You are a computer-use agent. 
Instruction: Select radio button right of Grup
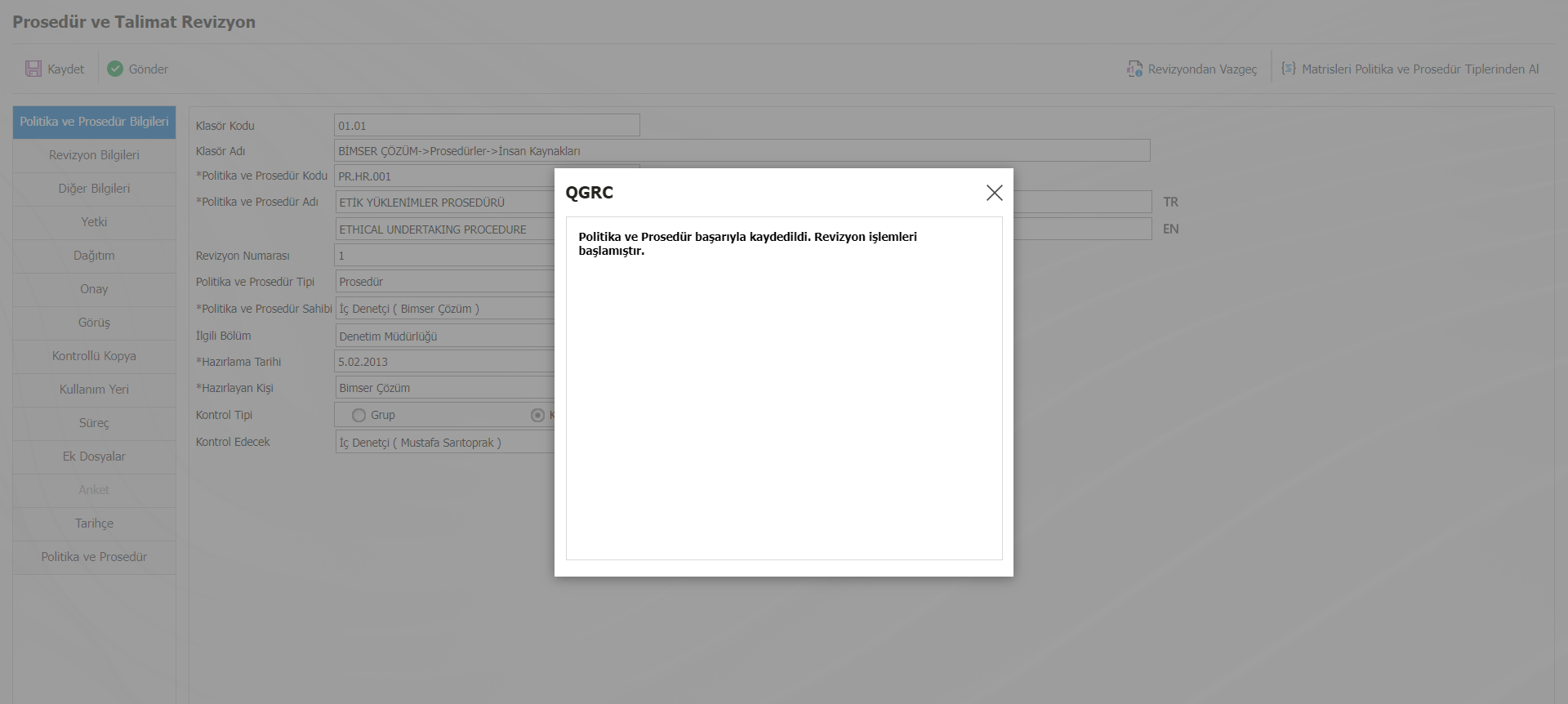point(537,415)
